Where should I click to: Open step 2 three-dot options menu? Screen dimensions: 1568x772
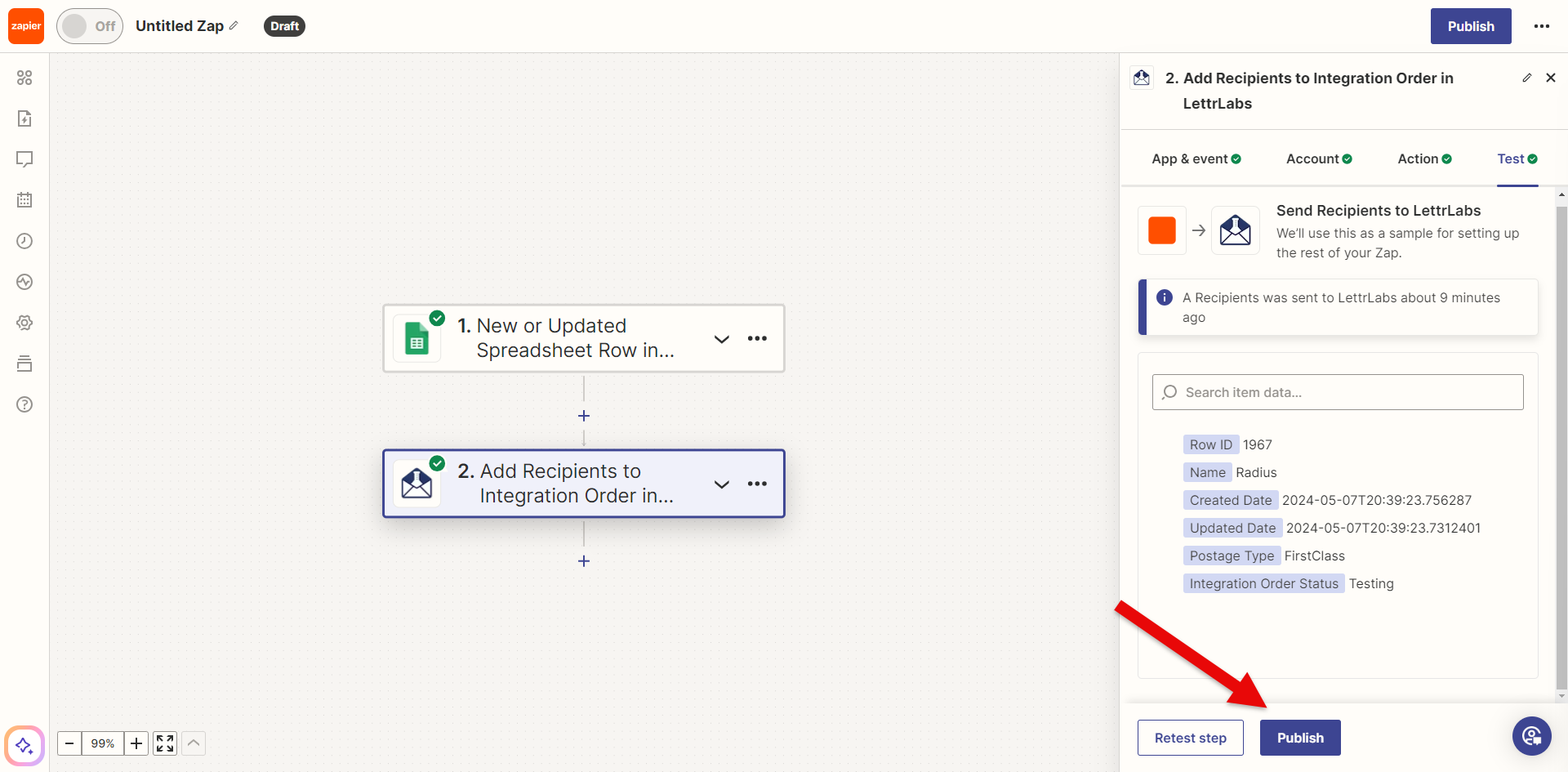757,484
